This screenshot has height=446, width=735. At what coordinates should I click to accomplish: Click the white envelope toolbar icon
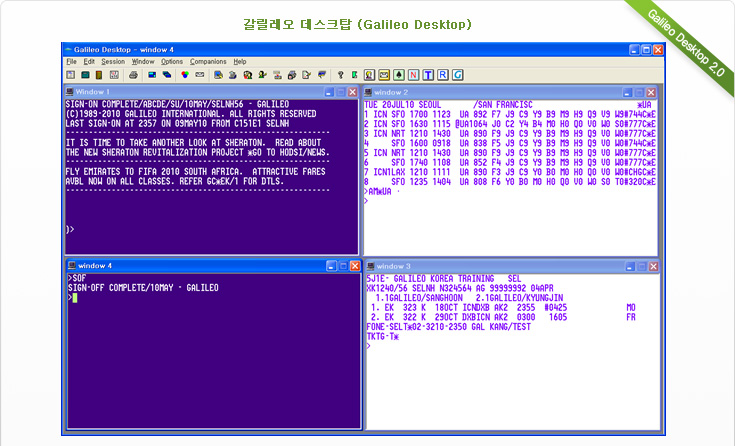[x=200, y=75]
